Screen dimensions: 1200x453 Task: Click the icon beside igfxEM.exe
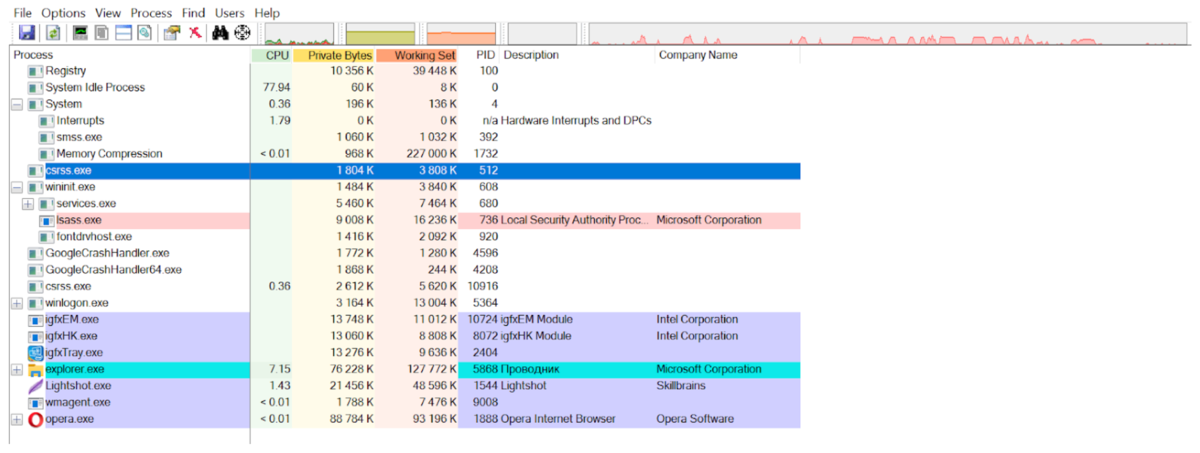point(35,320)
